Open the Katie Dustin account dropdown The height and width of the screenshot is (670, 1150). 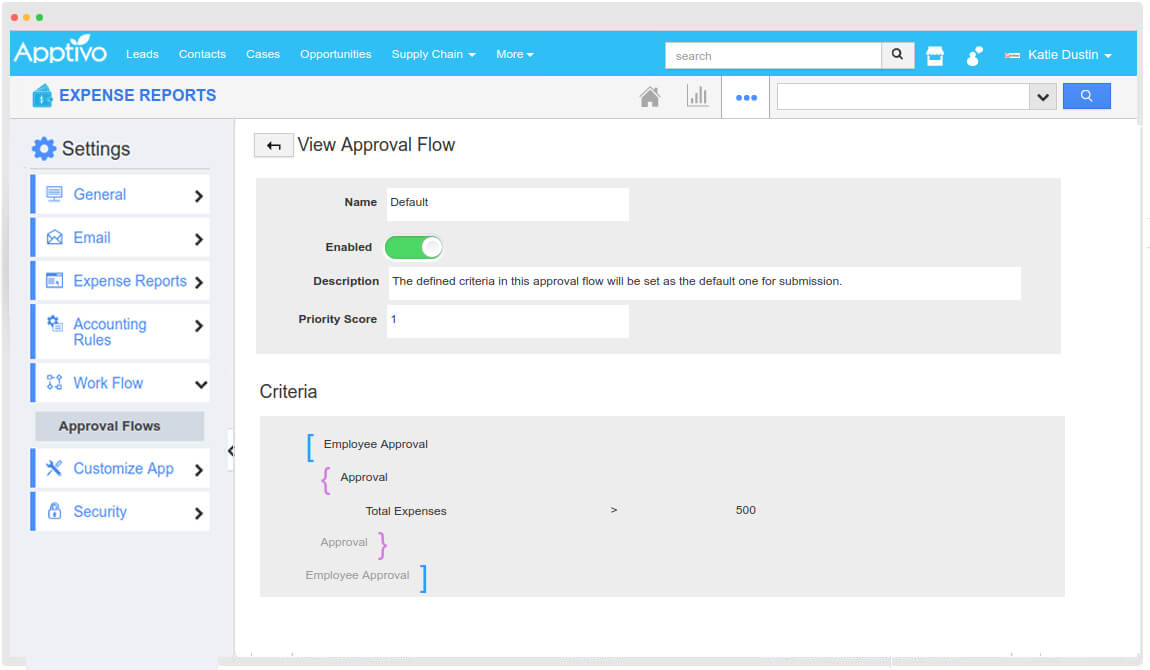pyautogui.click(x=1058, y=56)
